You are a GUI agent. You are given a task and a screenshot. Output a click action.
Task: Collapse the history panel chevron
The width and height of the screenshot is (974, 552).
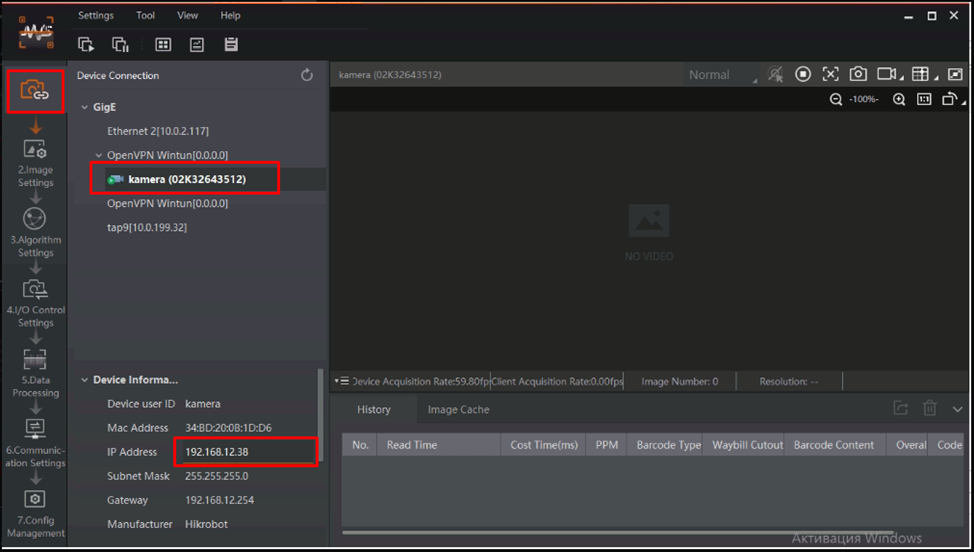957,409
